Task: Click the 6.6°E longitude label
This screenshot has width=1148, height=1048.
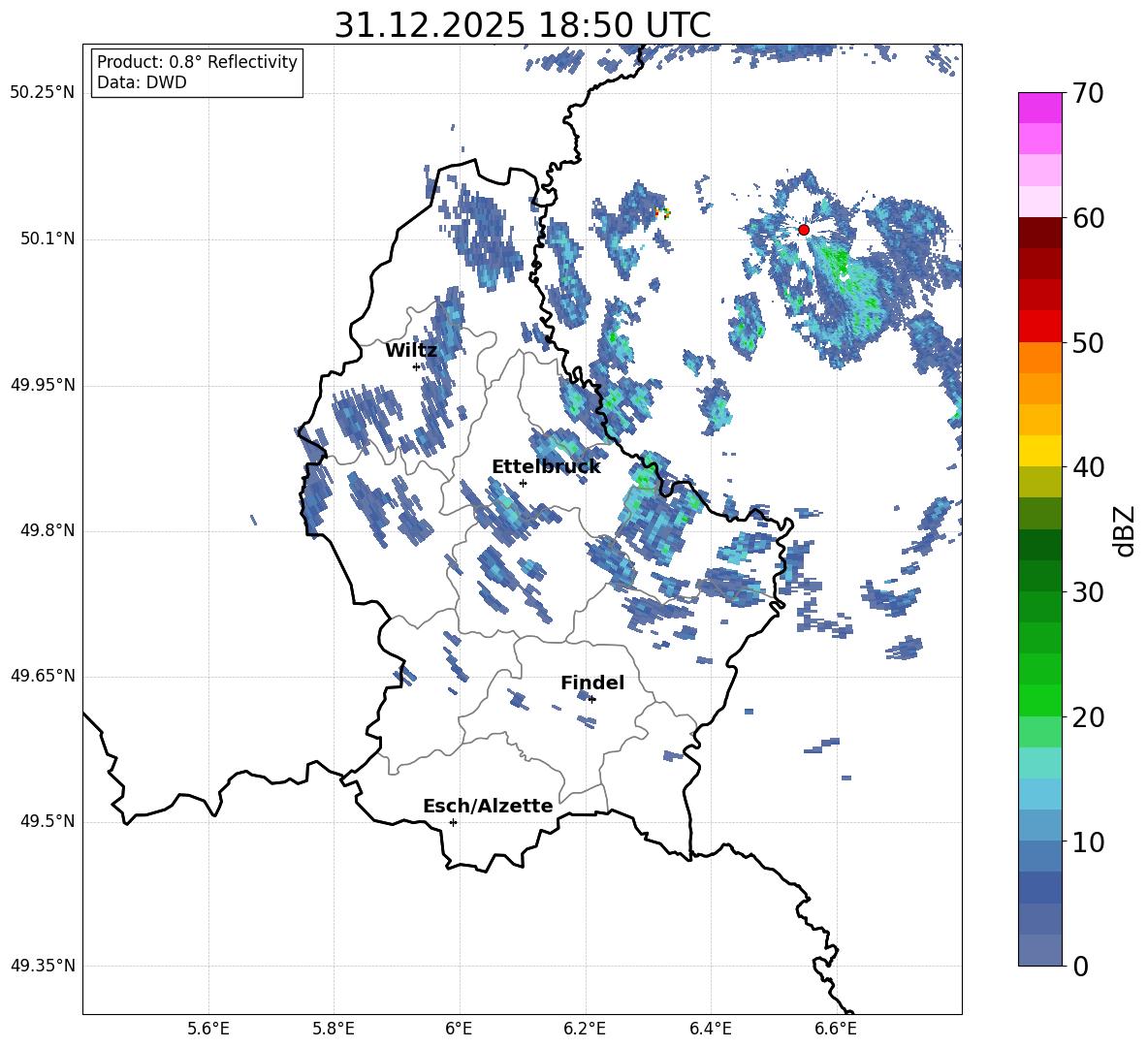Action: 836,1029
